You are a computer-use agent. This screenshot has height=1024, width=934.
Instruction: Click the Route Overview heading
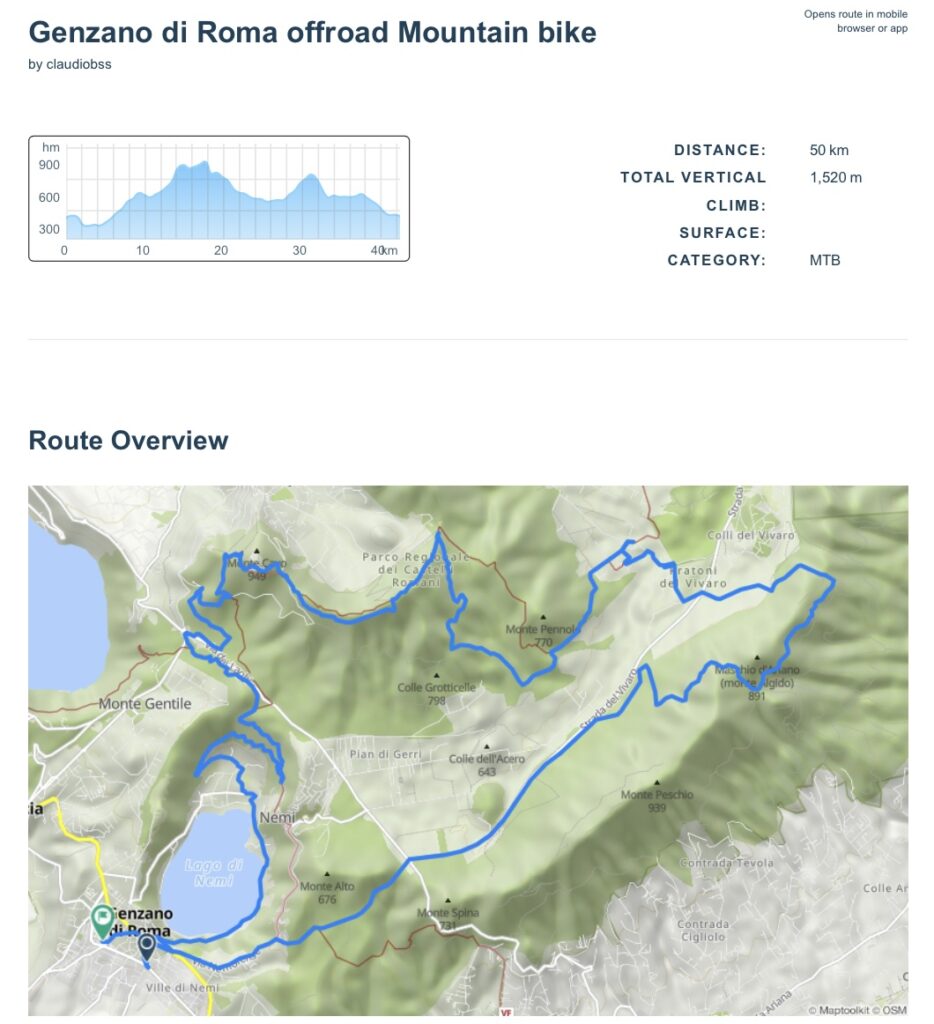(x=128, y=440)
